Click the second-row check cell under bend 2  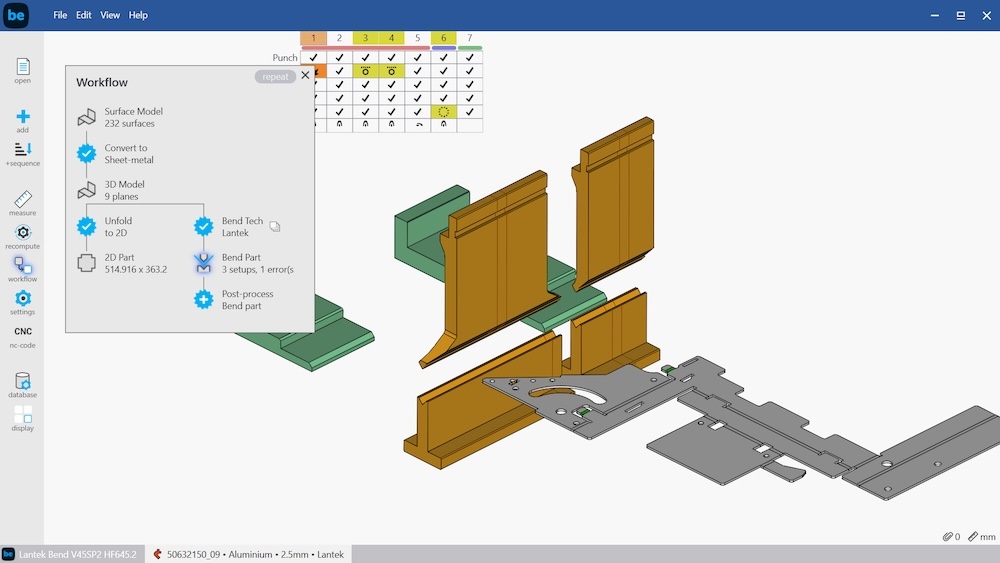click(339, 71)
